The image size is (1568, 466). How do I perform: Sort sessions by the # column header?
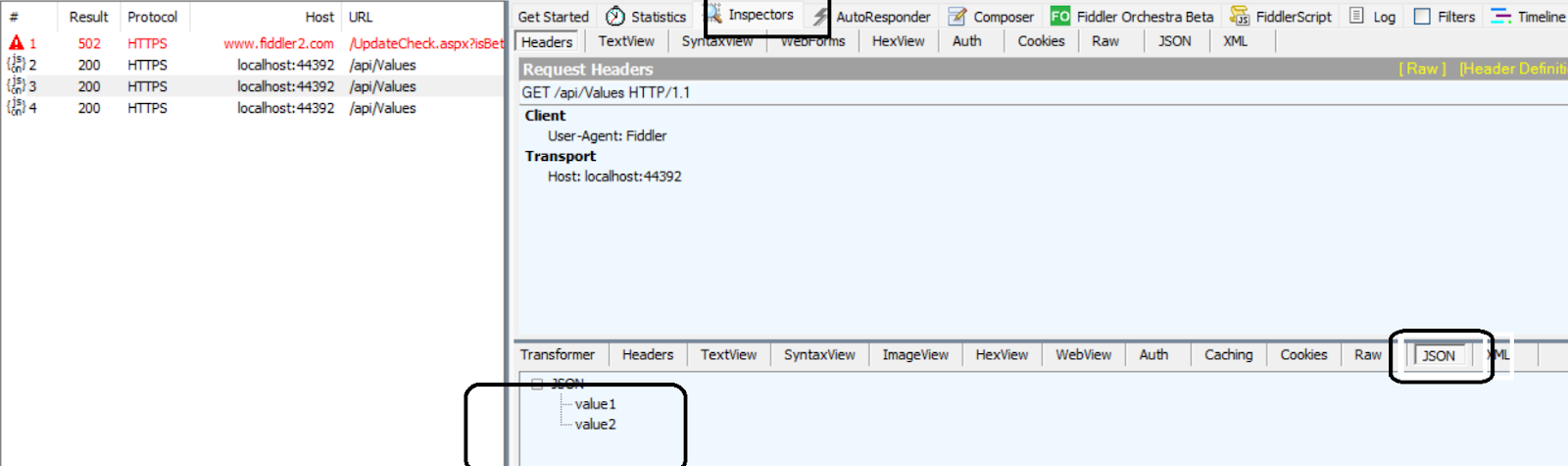tap(29, 17)
